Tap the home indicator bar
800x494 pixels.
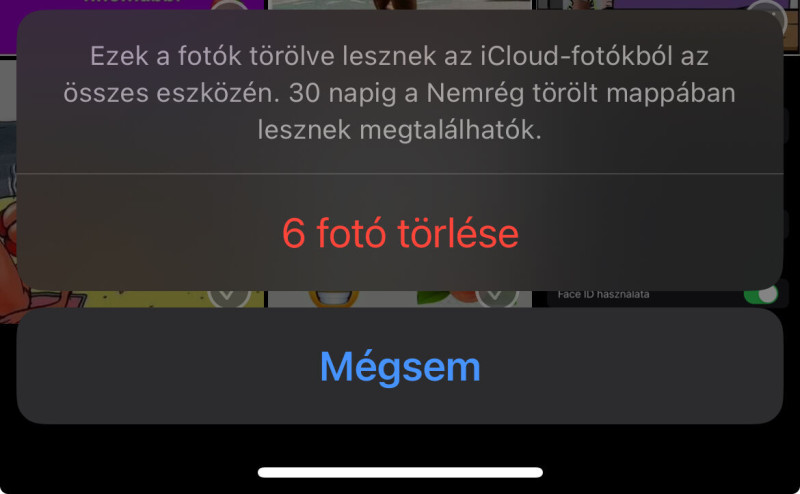click(x=400, y=473)
